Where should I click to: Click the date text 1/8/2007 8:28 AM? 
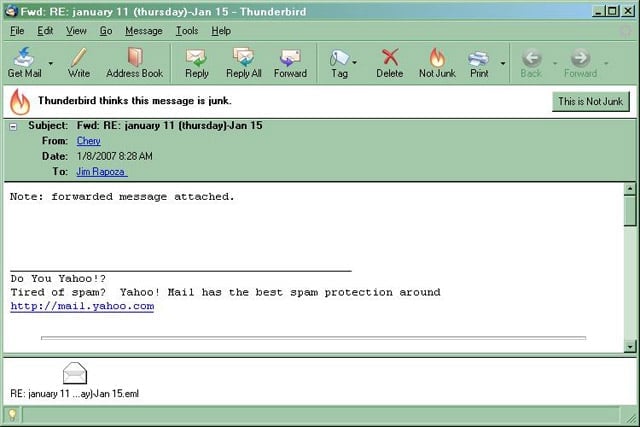coord(114,156)
